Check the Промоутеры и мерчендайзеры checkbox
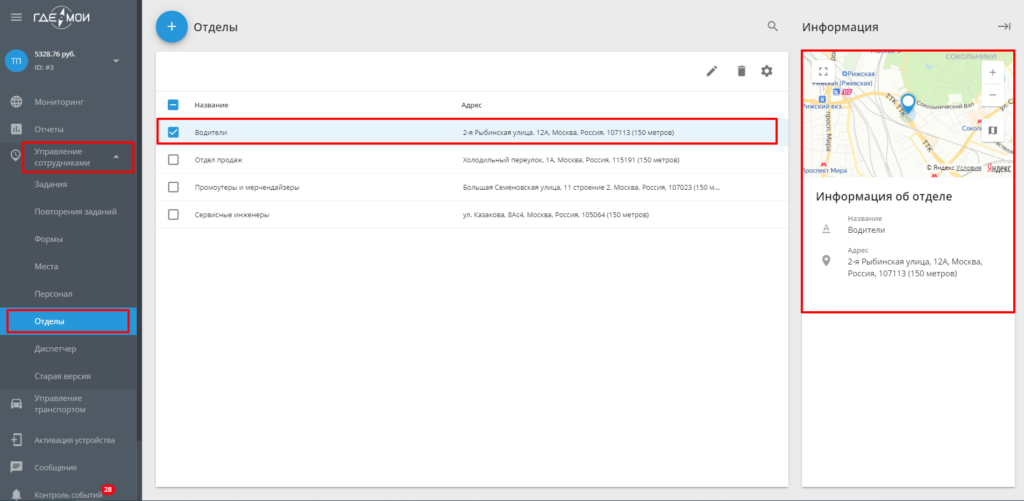The height and width of the screenshot is (501, 1024). 173,187
